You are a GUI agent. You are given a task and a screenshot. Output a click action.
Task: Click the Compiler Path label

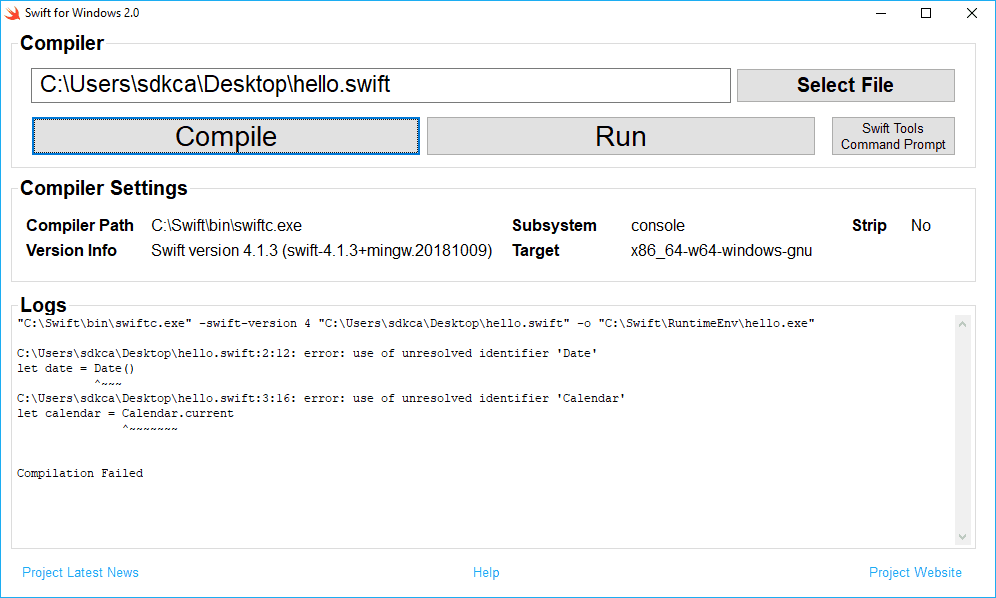[x=80, y=226]
